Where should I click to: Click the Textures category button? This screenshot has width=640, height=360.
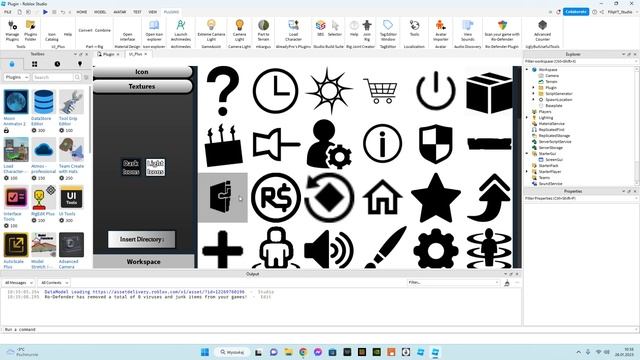click(x=142, y=87)
